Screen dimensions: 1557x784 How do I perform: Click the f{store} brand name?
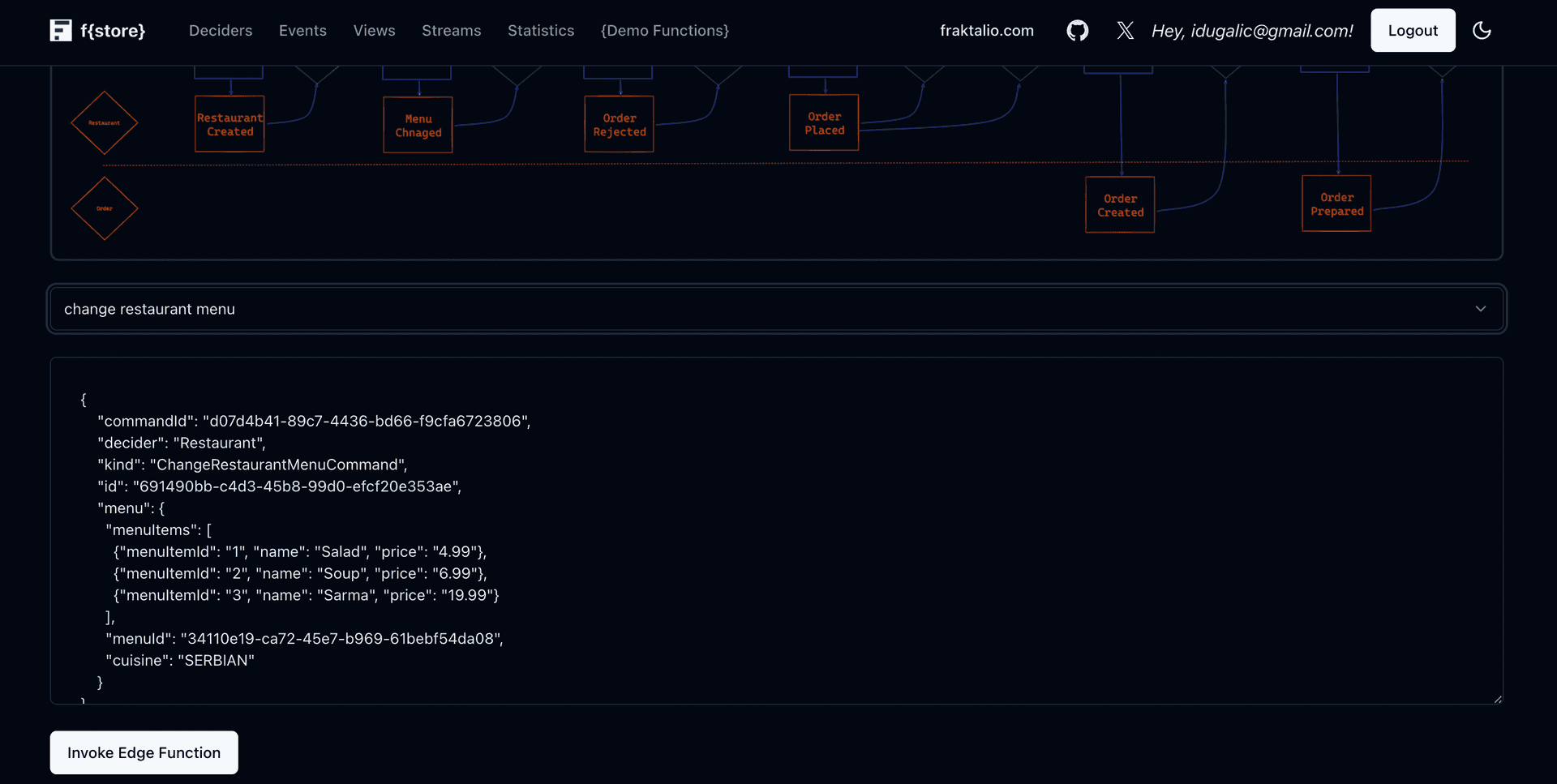coord(113,31)
